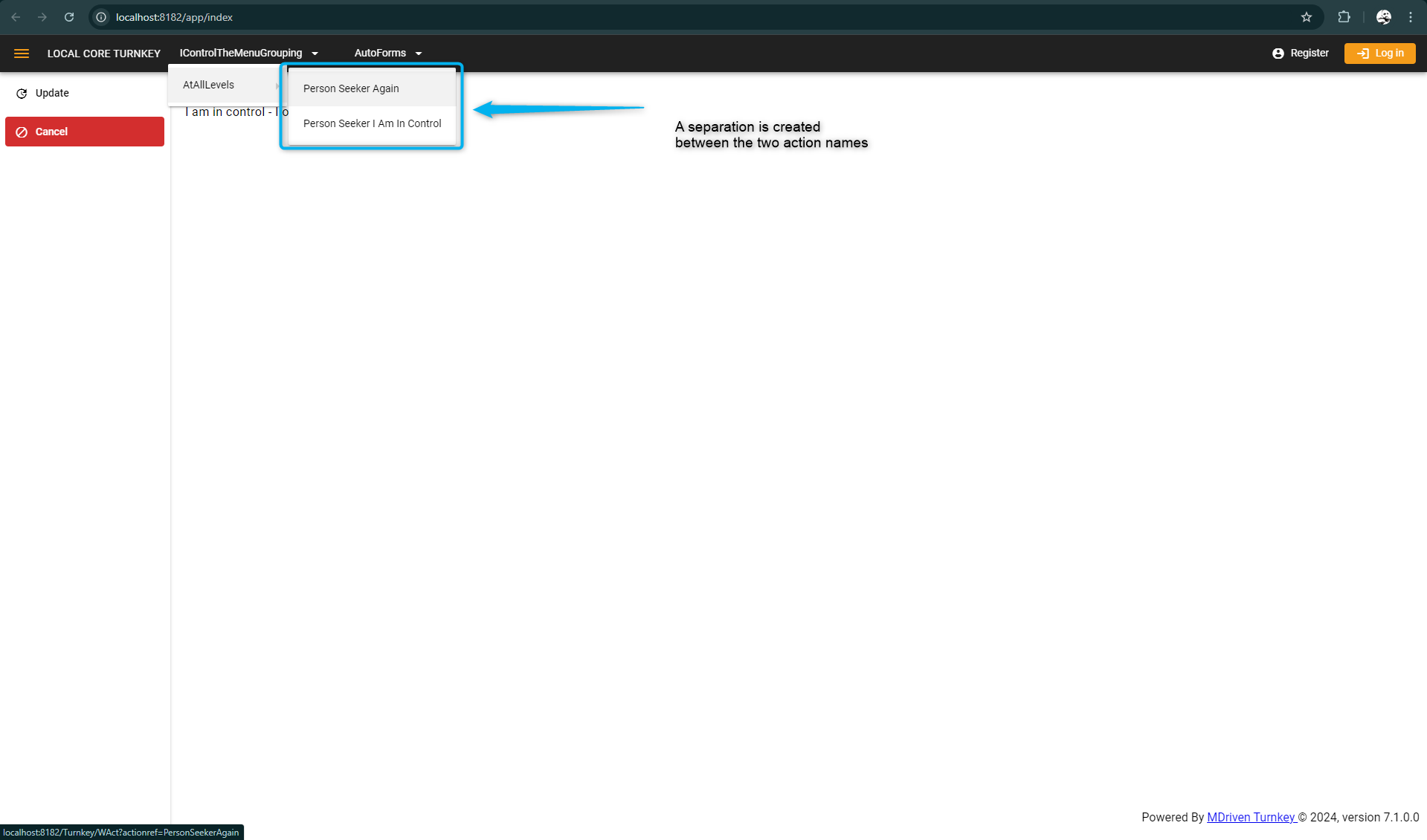Follow the MDriven Turnkey footer link
The image size is (1427, 840).
coord(1251,817)
